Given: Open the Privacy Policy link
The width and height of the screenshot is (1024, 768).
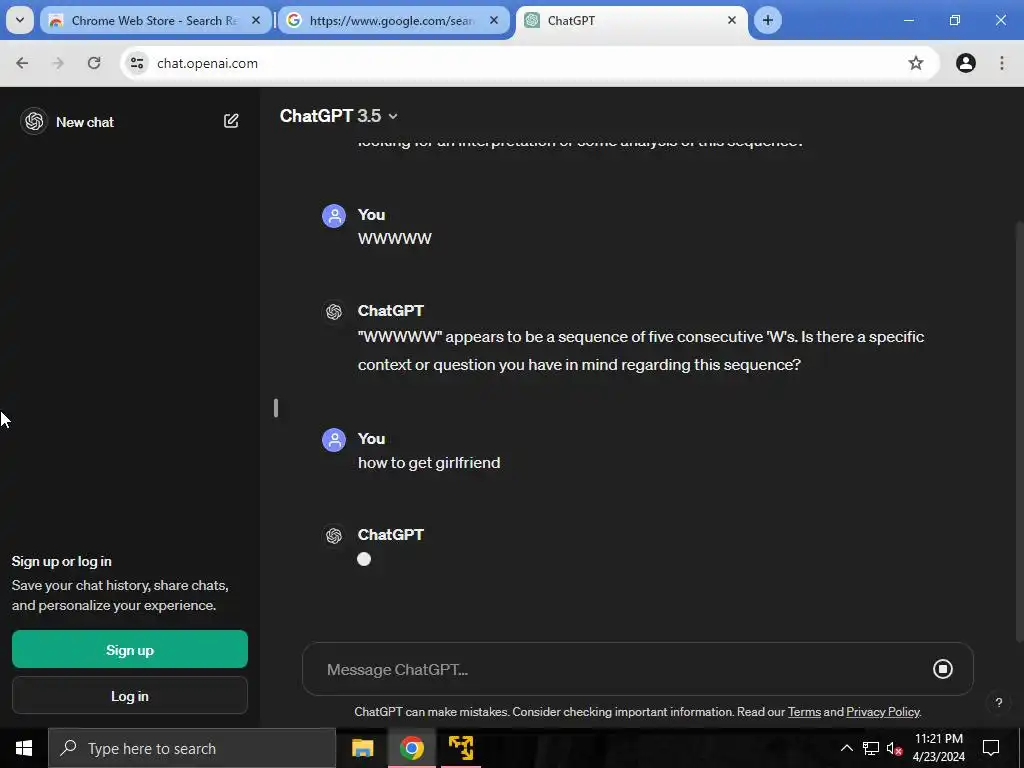Looking at the screenshot, I should point(883,712).
